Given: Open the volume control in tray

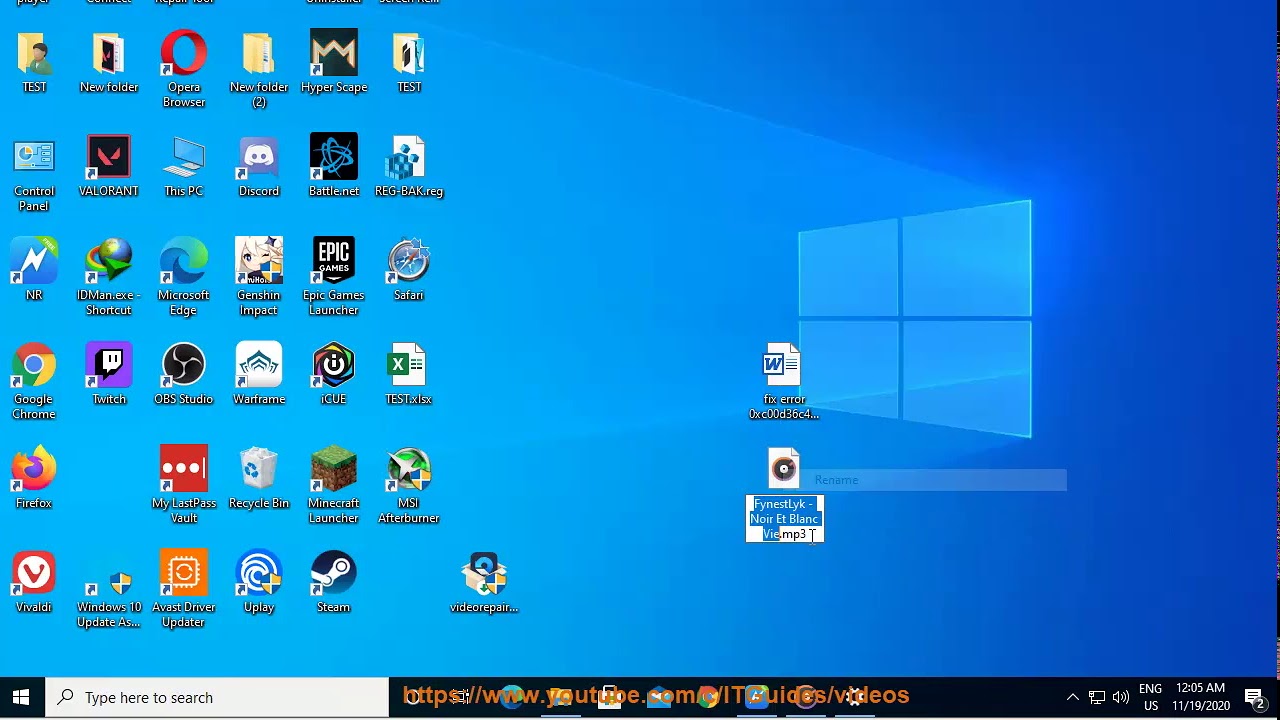Looking at the screenshot, I should click(1121, 697).
